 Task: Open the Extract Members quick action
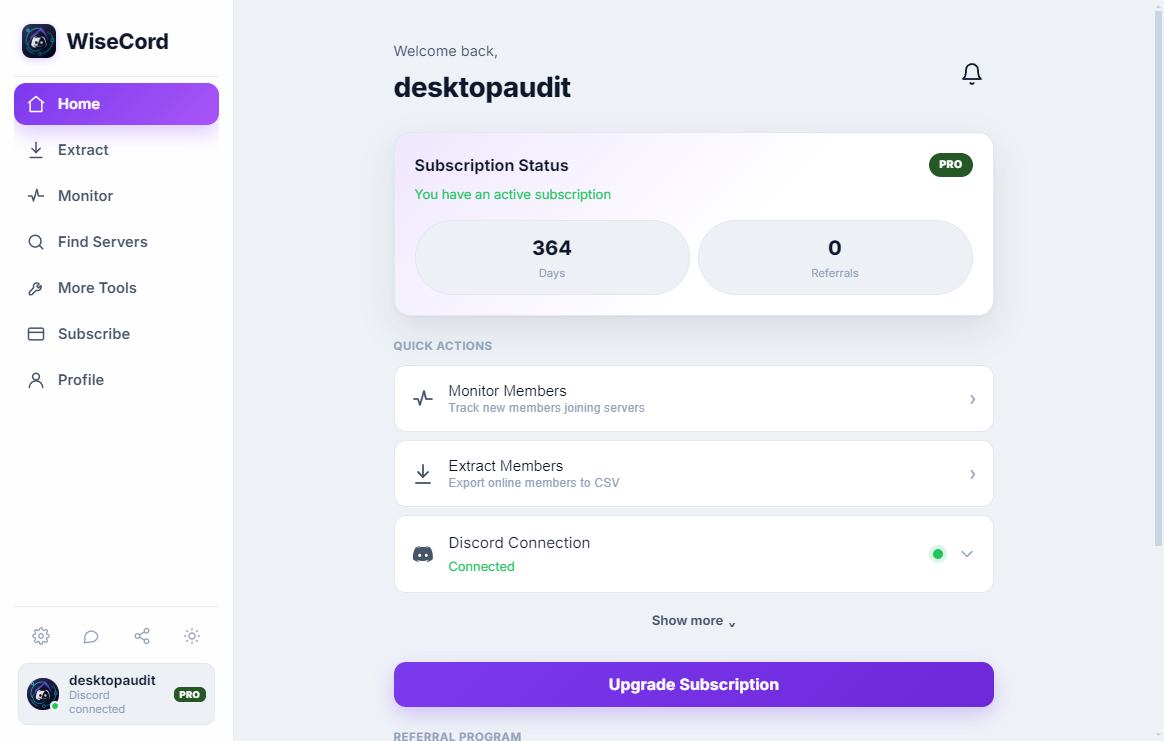coord(693,474)
